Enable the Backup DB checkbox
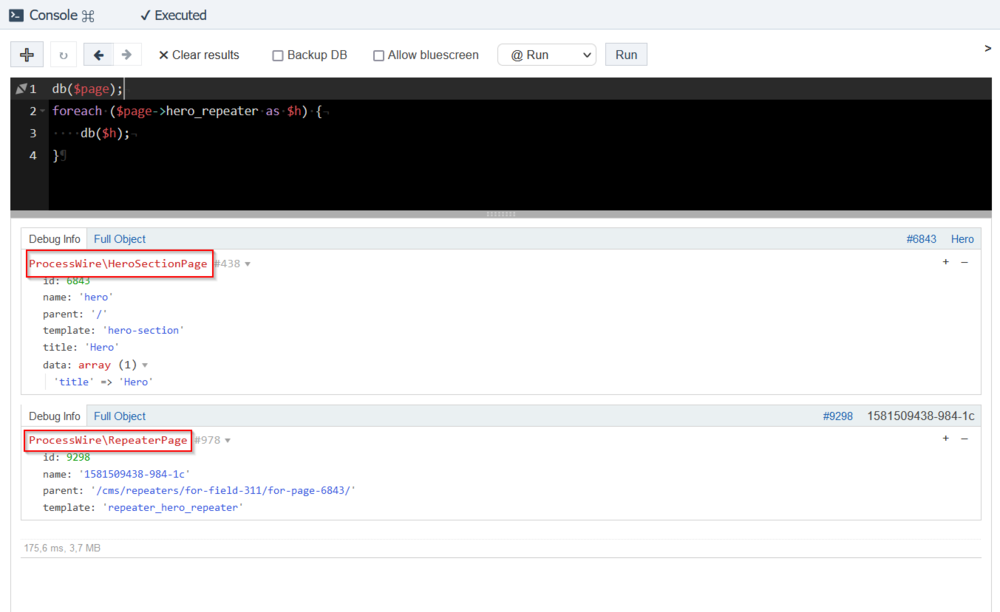The image size is (1000, 612). tap(278, 56)
